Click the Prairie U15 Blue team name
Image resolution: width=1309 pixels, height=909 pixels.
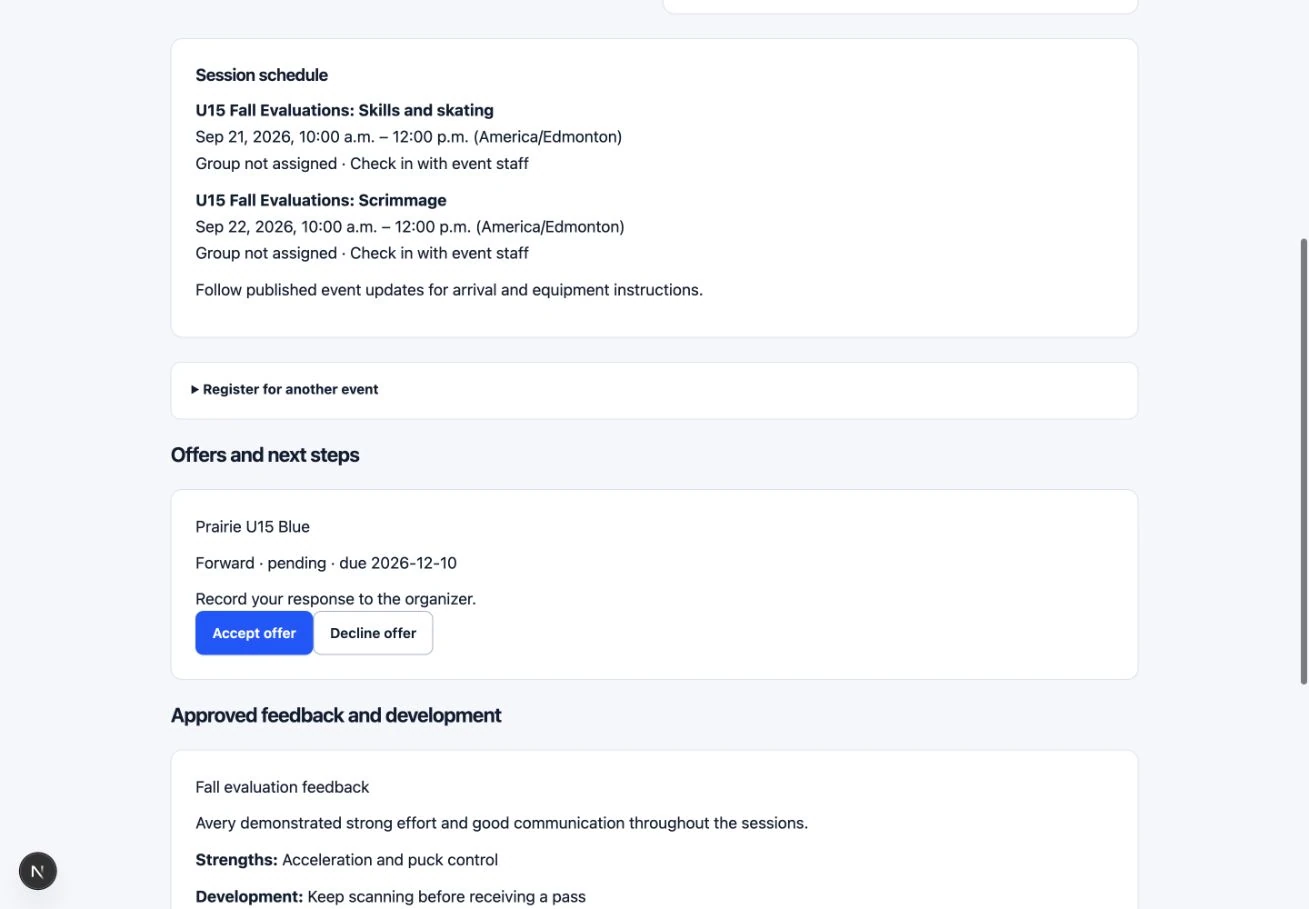point(253,527)
